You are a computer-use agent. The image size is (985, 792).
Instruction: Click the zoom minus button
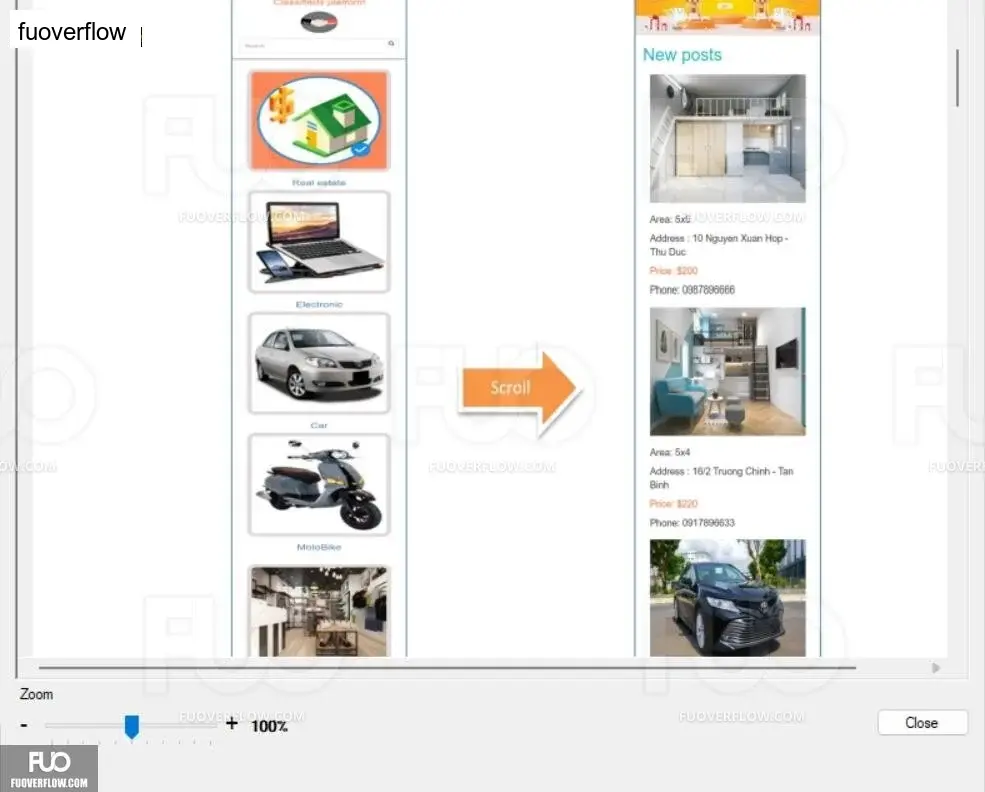[24, 725]
